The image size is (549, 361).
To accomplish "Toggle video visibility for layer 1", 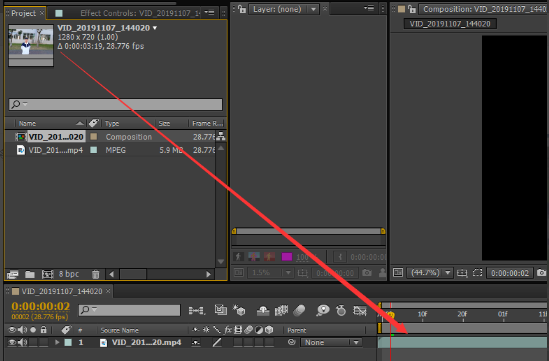I will [12, 342].
